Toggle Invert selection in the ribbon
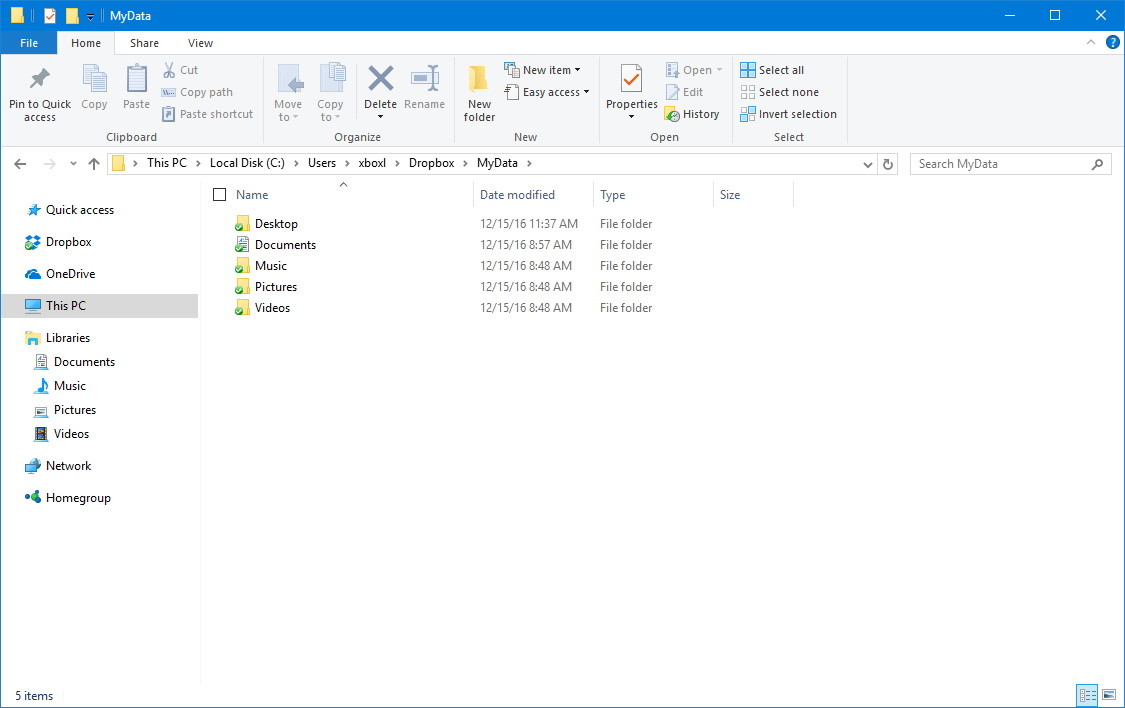Screen dimensions: 1125x708 coord(789,113)
